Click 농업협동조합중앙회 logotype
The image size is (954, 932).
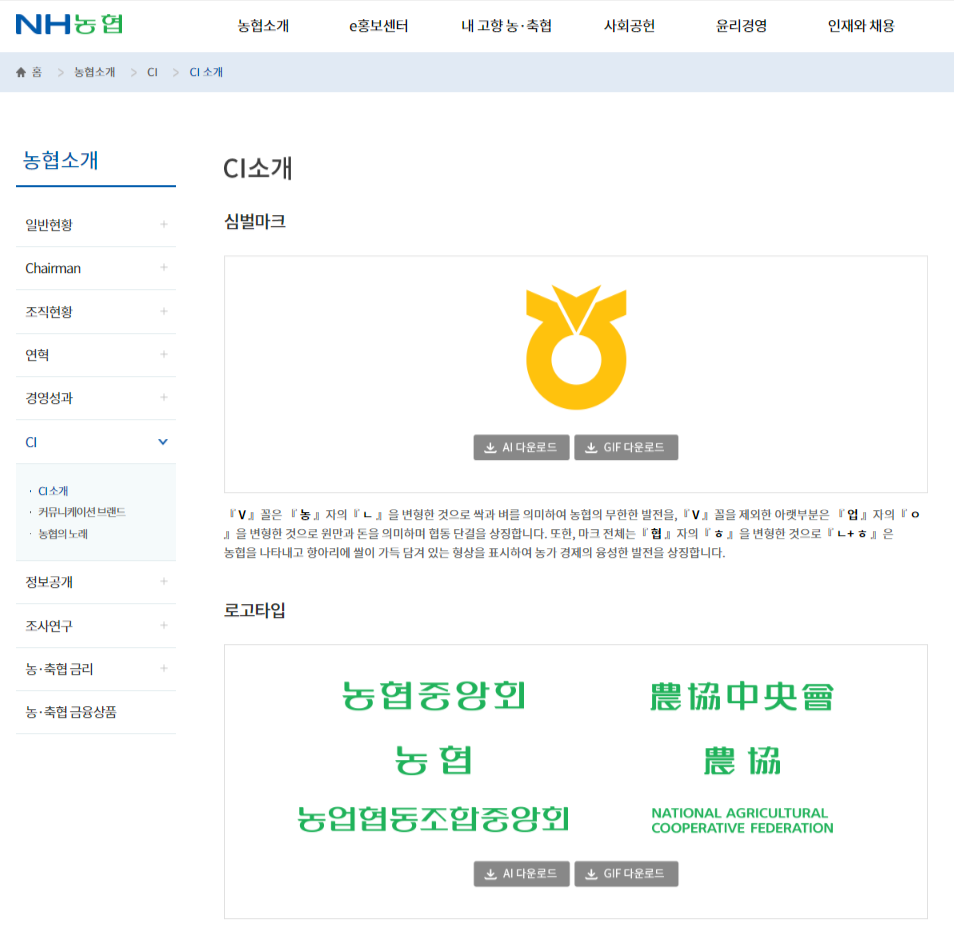click(434, 819)
